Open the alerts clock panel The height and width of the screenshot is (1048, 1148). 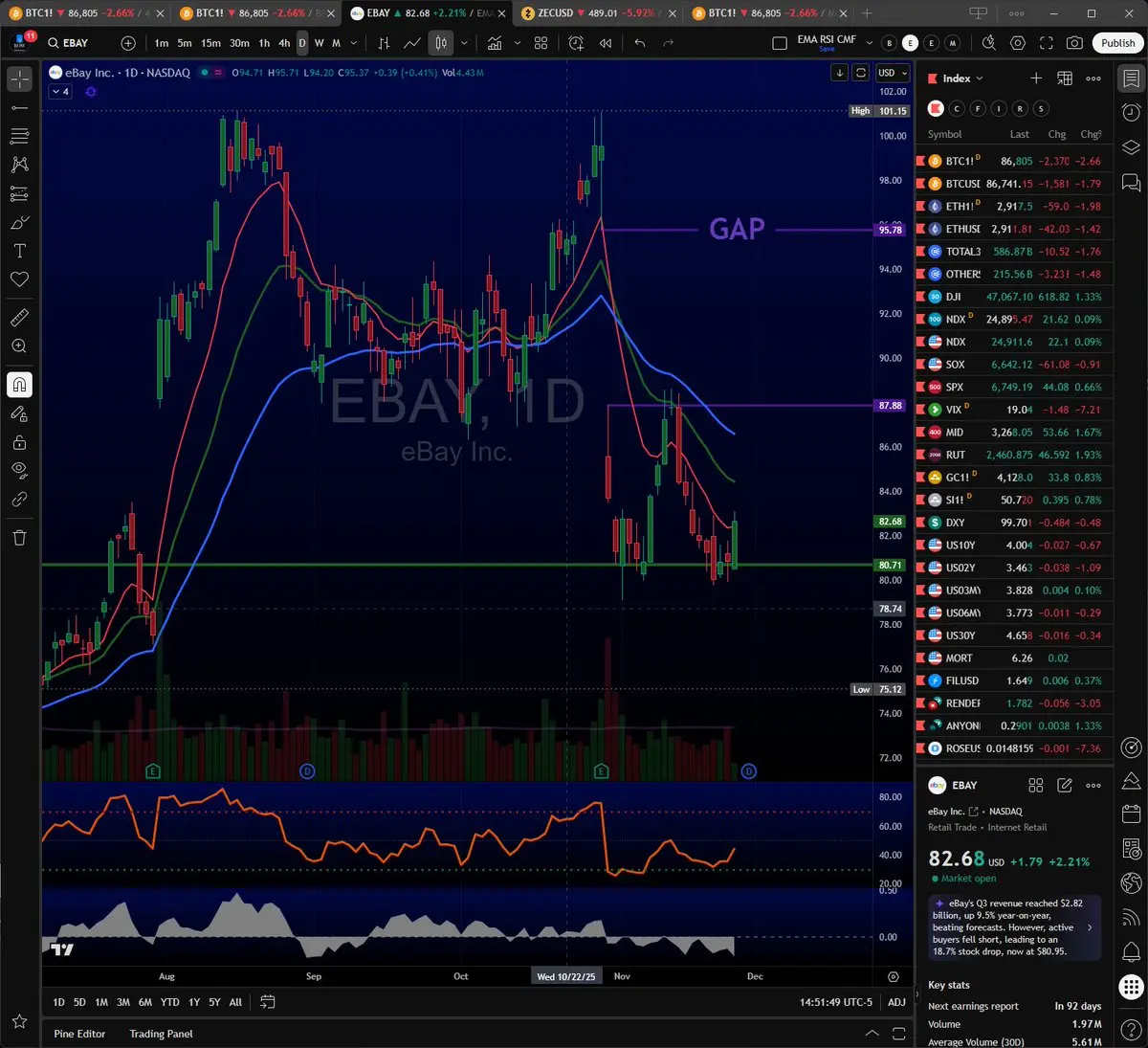coord(1131,112)
